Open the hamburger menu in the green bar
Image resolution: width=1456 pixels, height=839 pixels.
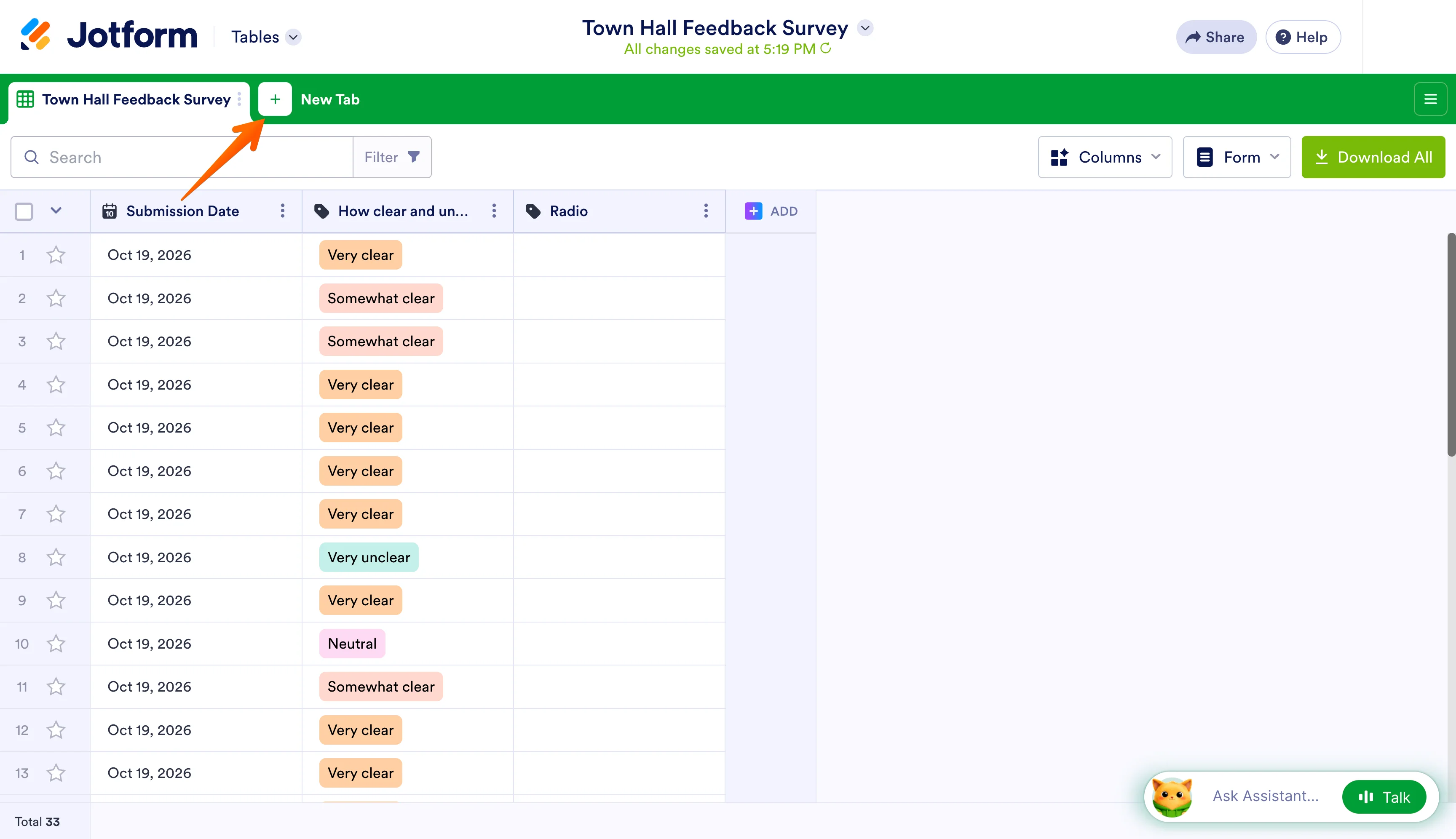click(x=1430, y=99)
